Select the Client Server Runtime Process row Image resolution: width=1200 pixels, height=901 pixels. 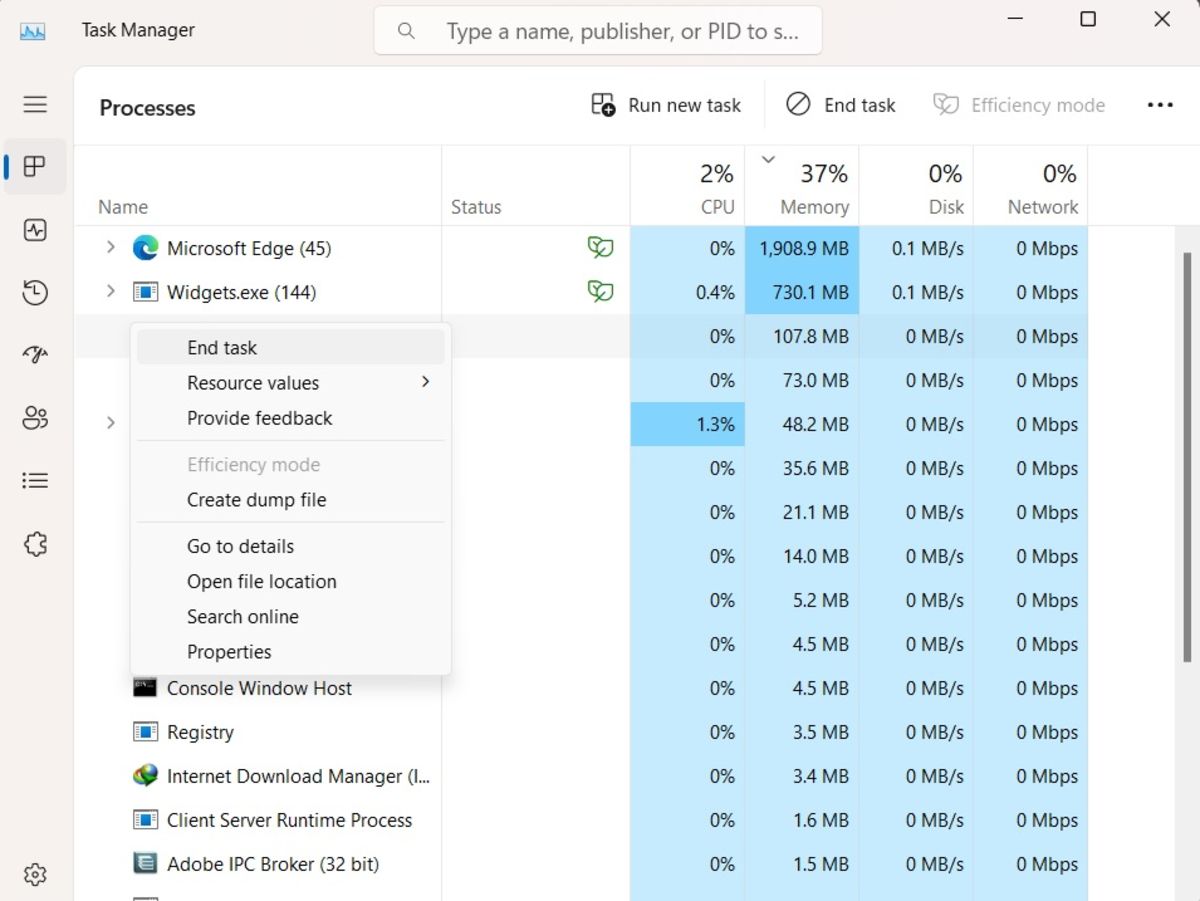click(x=581, y=820)
